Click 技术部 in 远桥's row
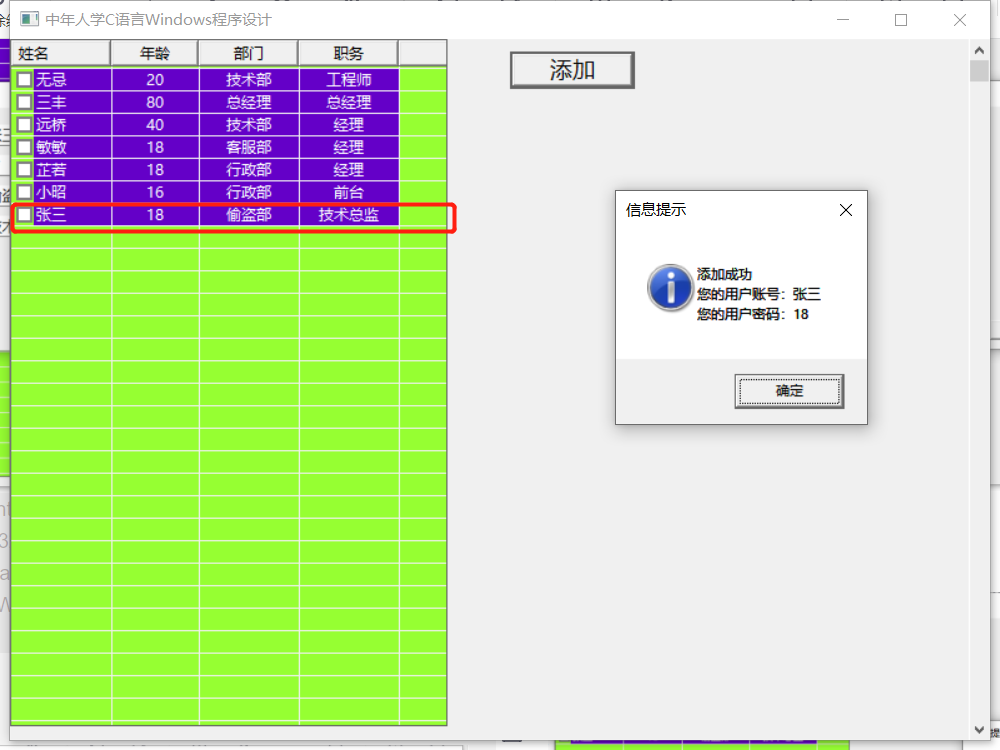This screenshot has width=1000, height=750. [x=249, y=124]
